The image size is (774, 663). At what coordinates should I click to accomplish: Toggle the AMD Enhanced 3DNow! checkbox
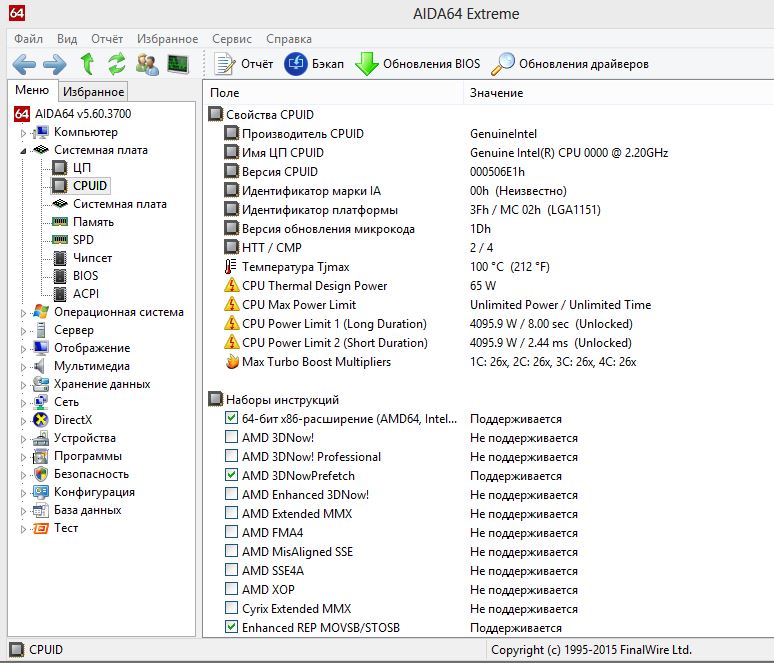point(231,493)
